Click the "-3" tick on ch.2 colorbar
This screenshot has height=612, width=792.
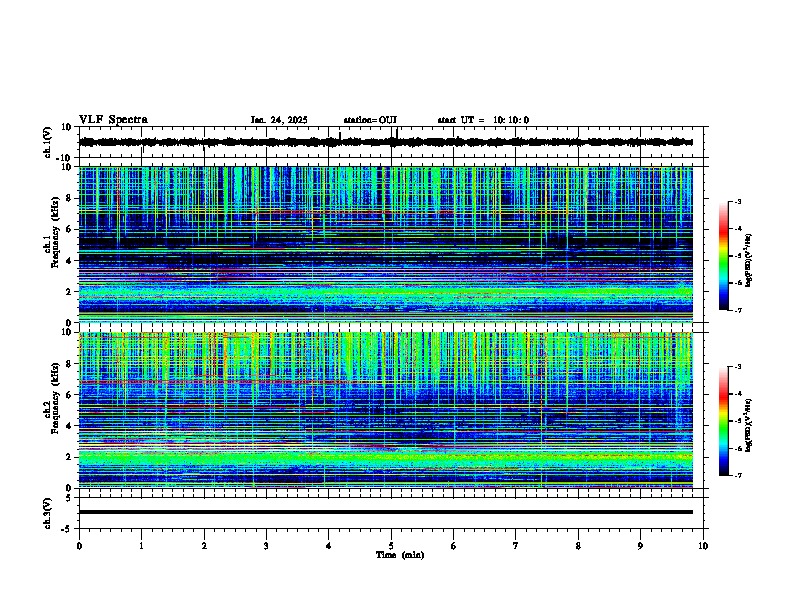coord(737,367)
